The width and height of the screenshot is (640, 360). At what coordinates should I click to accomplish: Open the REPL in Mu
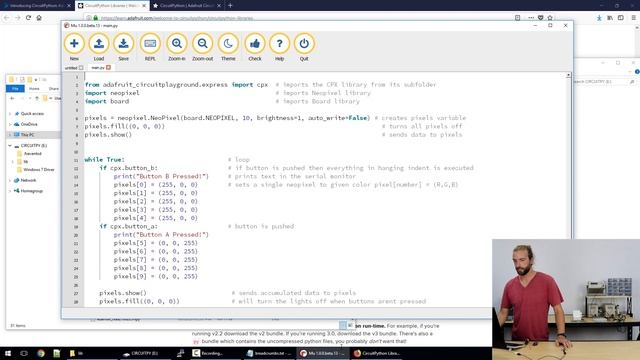[150, 44]
